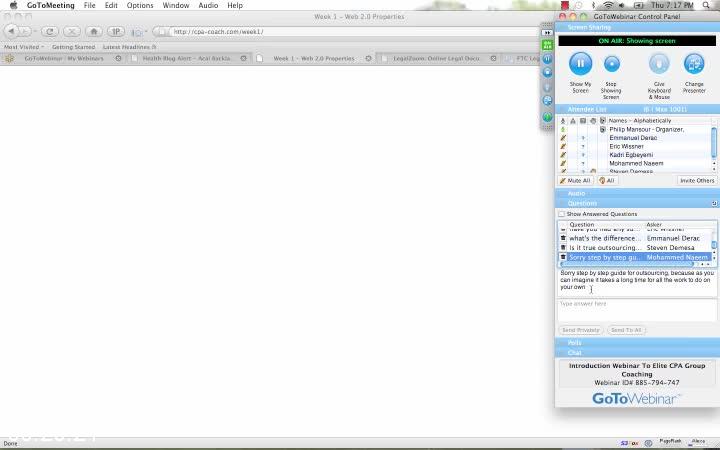Screen dimensions: 720x450
Task: Click the Show My Screen pause button
Action: click(x=580, y=64)
